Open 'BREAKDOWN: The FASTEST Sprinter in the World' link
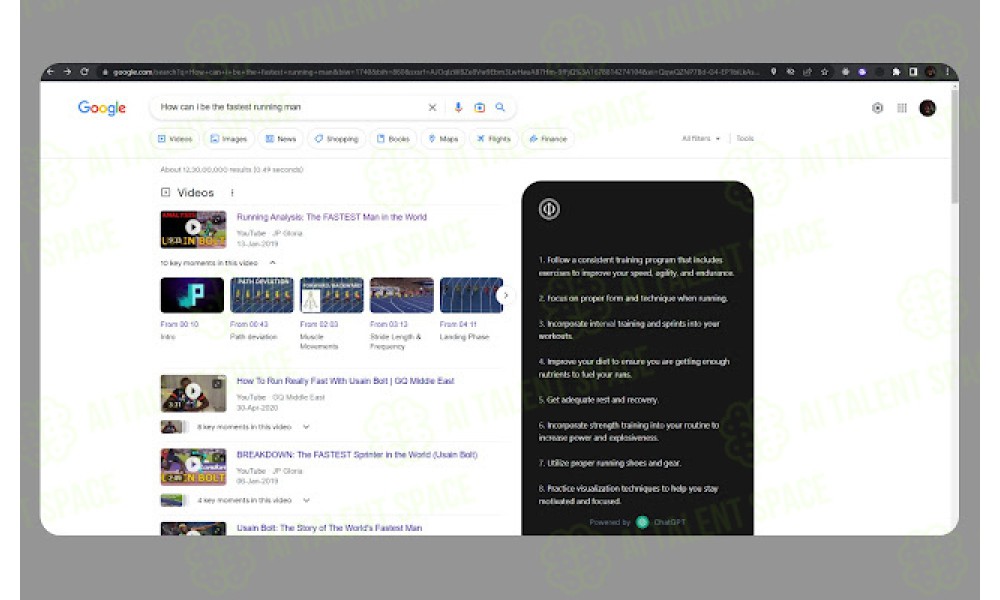This screenshot has width=1000, height=600. pyautogui.click(x=357, y=455)
